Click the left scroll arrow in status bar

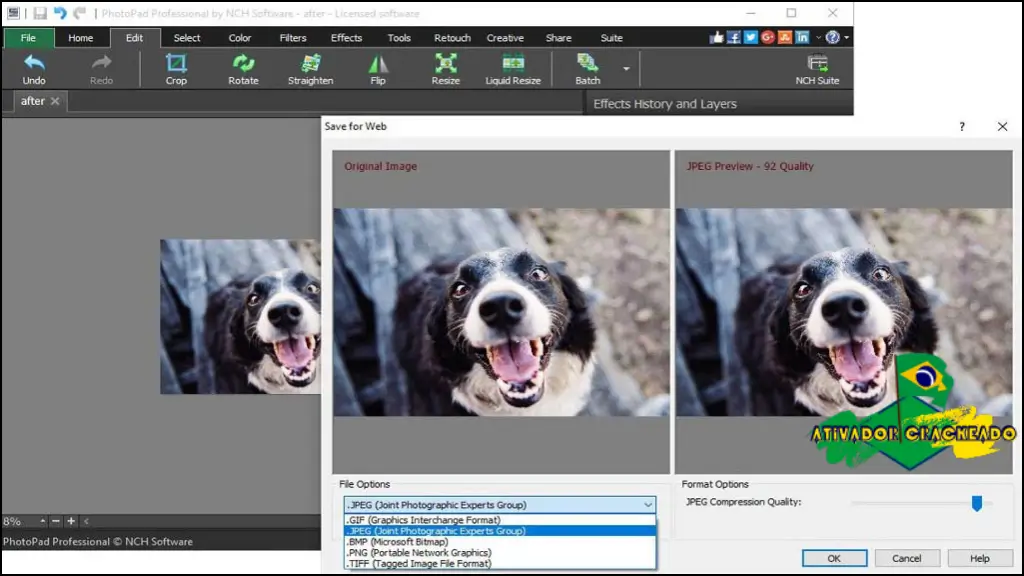[86, 521]
